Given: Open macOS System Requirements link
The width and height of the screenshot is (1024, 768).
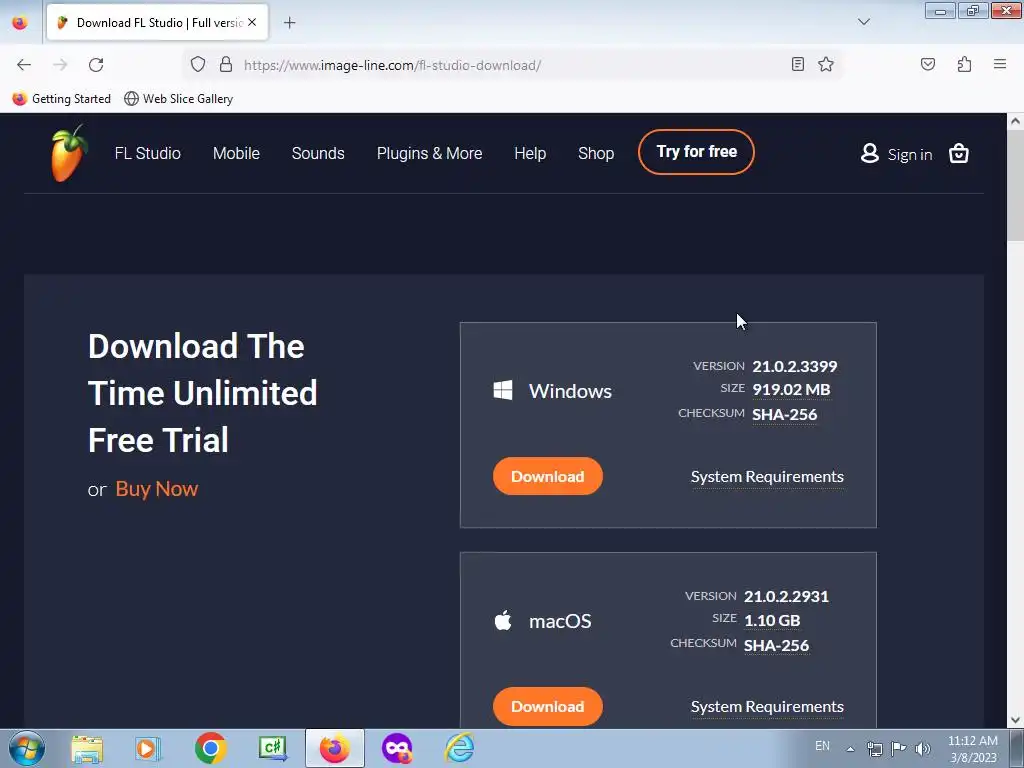Looking at the screenshot, I should pyautogui.click(x=767, y=707).
